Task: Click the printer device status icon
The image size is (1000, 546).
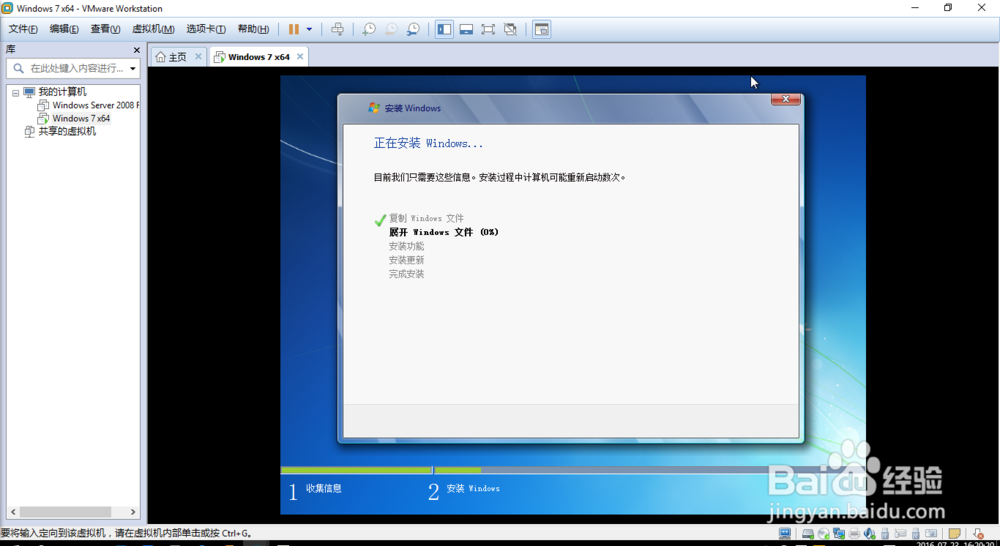Action: [x=854, y=533]
